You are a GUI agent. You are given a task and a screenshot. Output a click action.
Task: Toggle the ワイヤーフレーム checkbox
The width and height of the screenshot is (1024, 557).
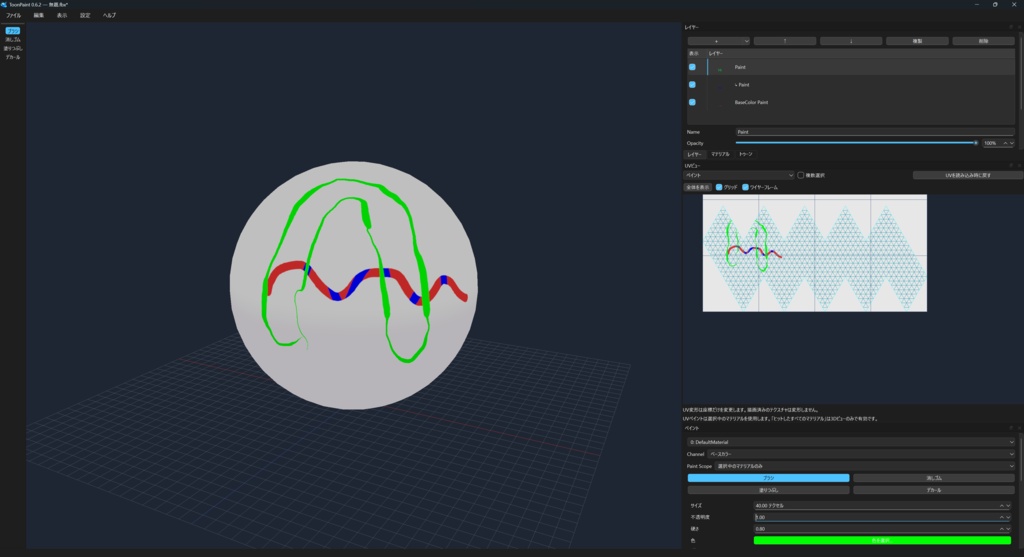click(745, 187)
